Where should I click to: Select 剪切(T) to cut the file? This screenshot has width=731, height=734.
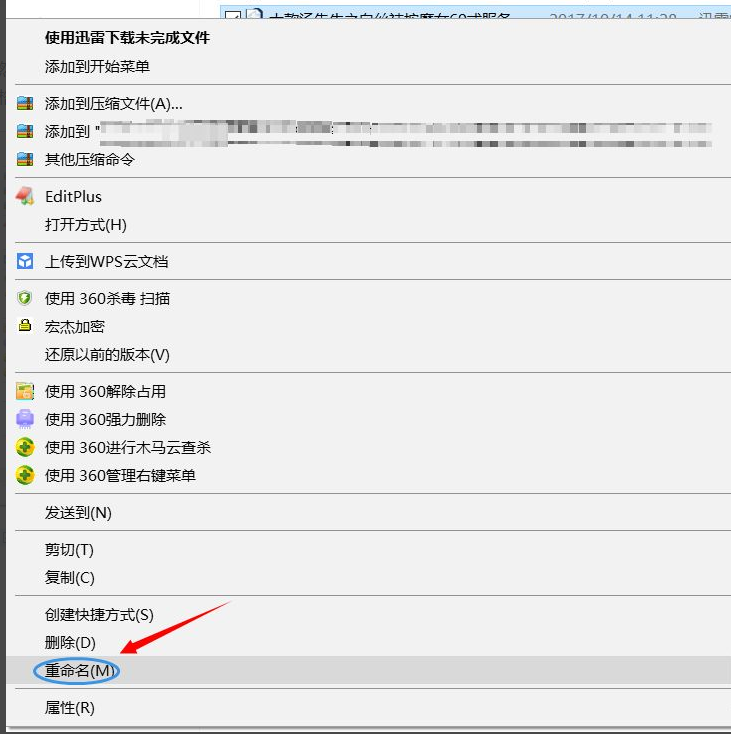(69, 549)
